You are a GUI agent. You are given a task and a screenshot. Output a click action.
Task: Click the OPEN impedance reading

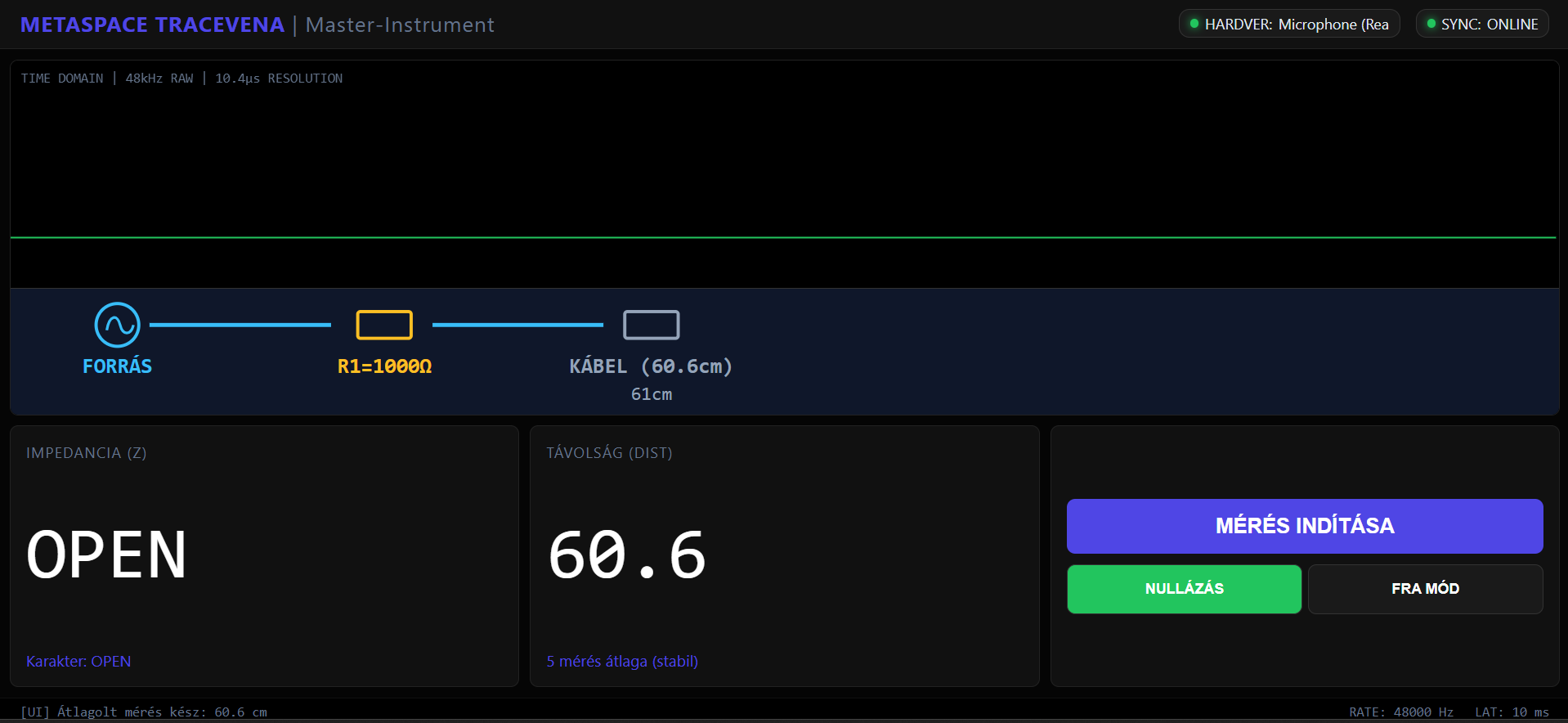pos(106,555)
